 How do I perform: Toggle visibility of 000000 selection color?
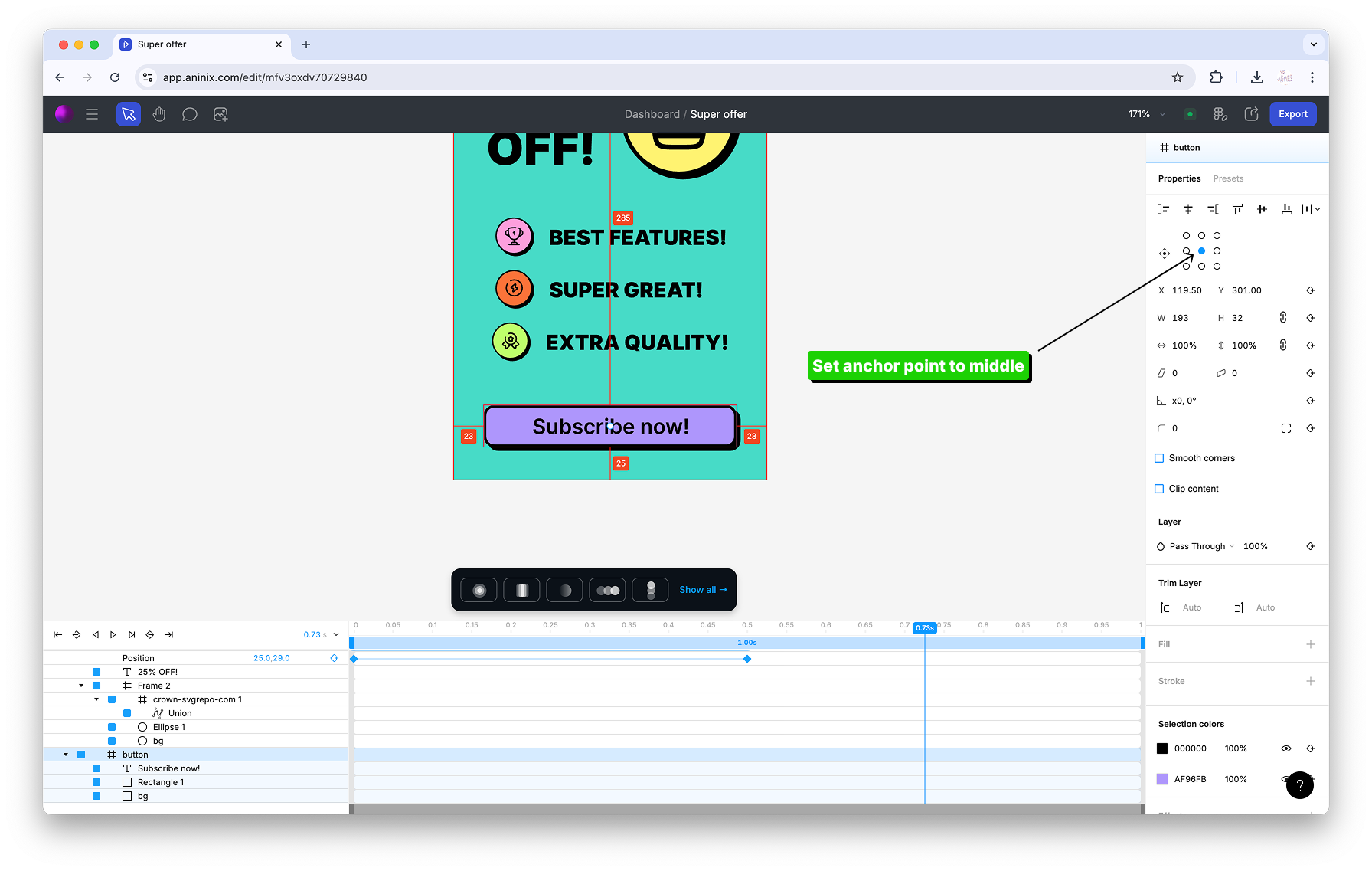pyautogui.click(x=1286, y=748)
